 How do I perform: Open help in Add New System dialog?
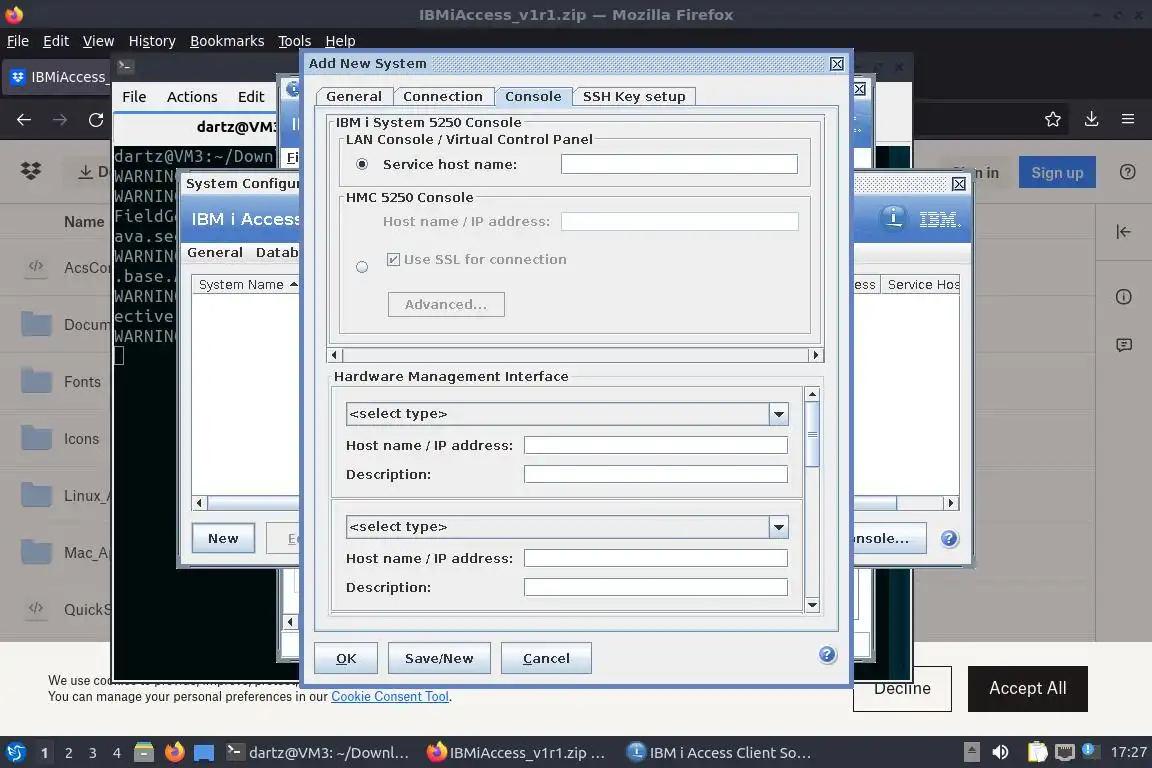click(x=827, y=655)
